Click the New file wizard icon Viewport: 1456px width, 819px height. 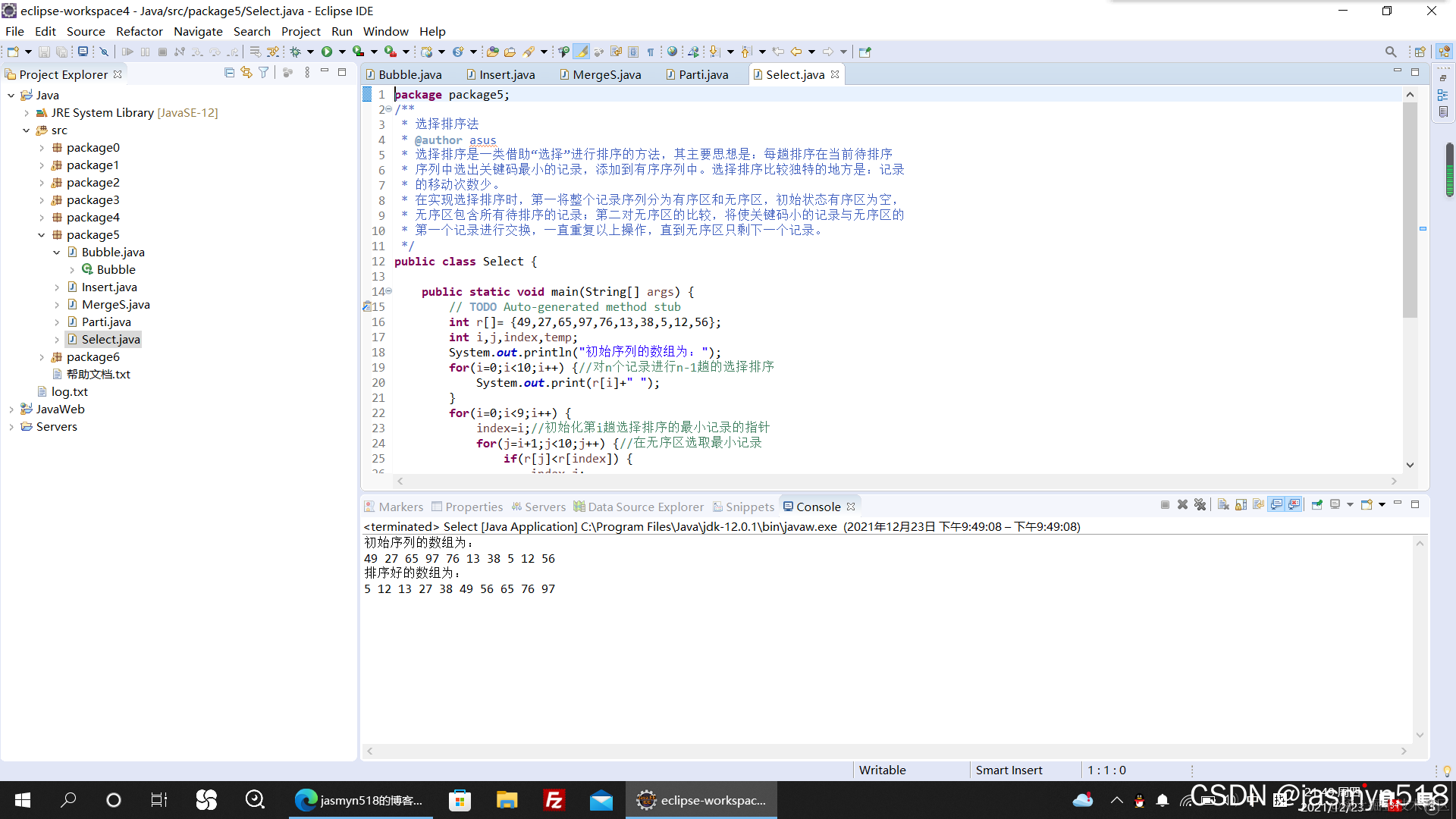pos(13,52)
